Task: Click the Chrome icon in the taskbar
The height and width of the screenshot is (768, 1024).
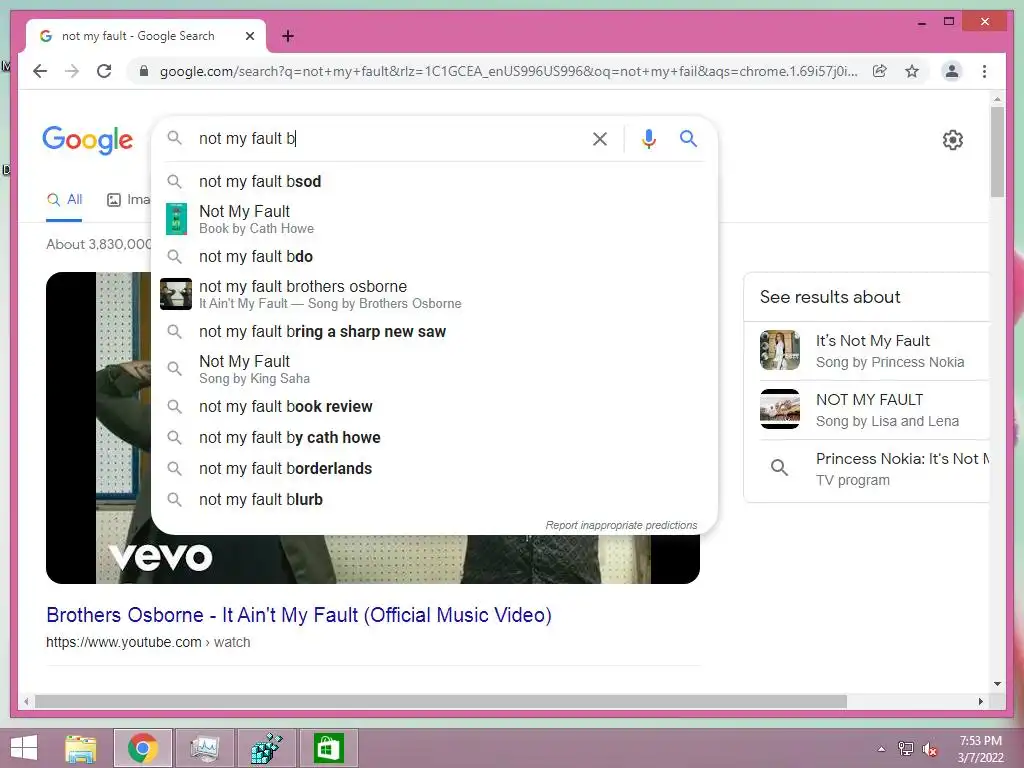Action: (142, 748)
